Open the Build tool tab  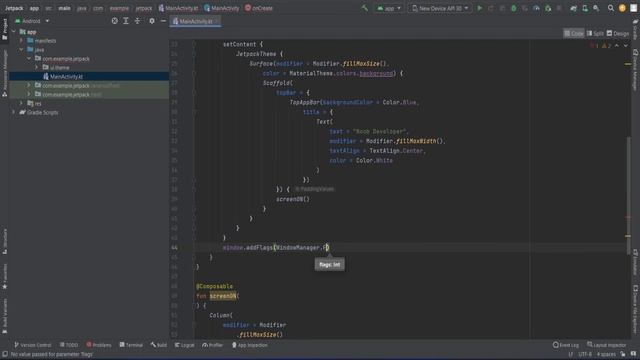pyautogui.click(x=159, y=345)
